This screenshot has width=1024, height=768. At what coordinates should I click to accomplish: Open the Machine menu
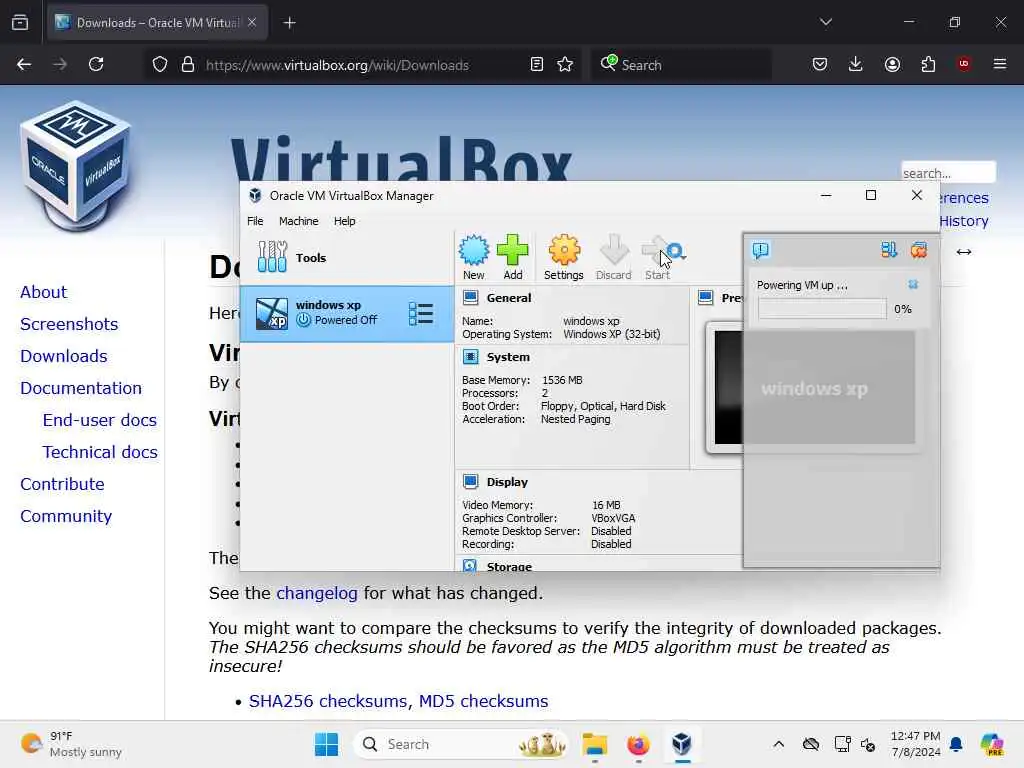point(298,221)
